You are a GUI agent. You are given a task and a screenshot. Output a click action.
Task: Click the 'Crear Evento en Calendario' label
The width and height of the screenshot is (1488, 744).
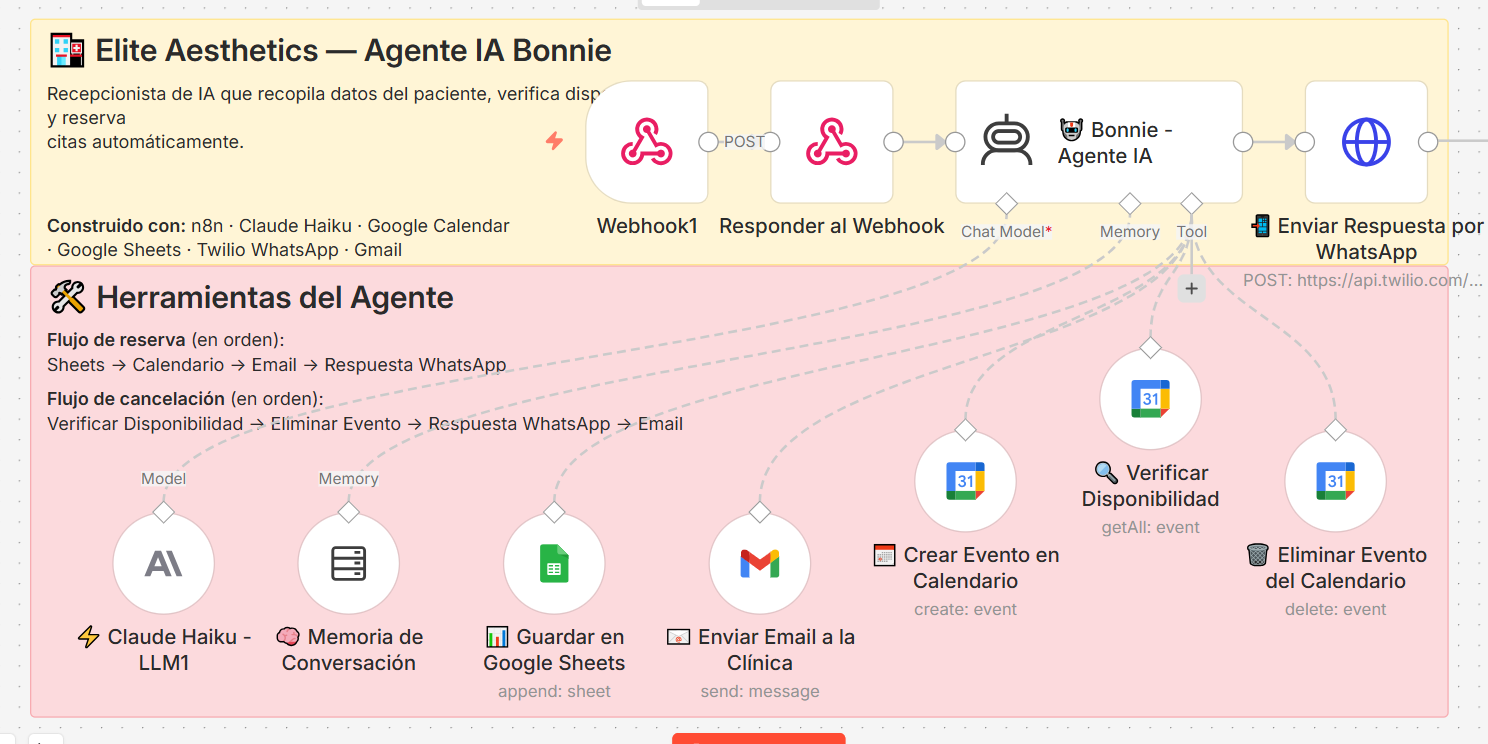click(965, 568)
